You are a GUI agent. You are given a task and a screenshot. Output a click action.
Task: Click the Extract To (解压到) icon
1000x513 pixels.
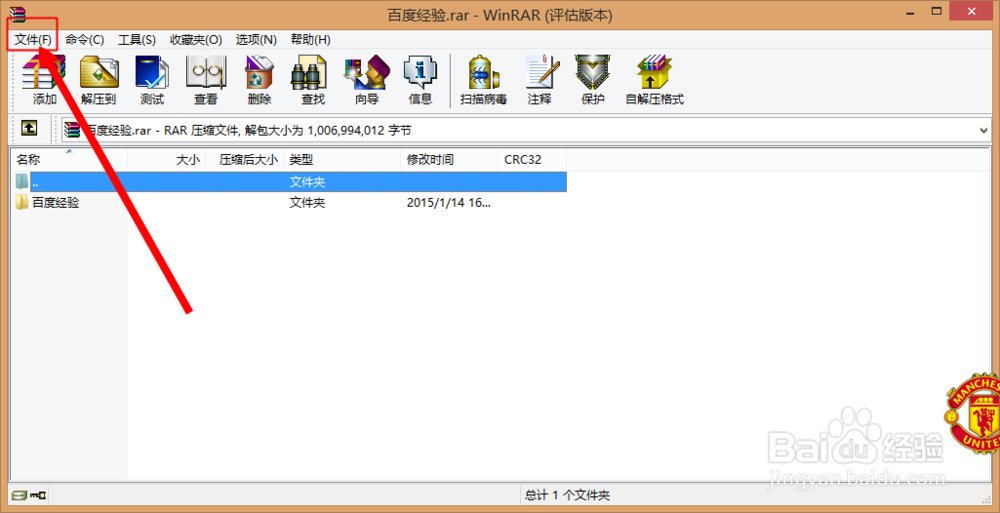coord(99,80)
